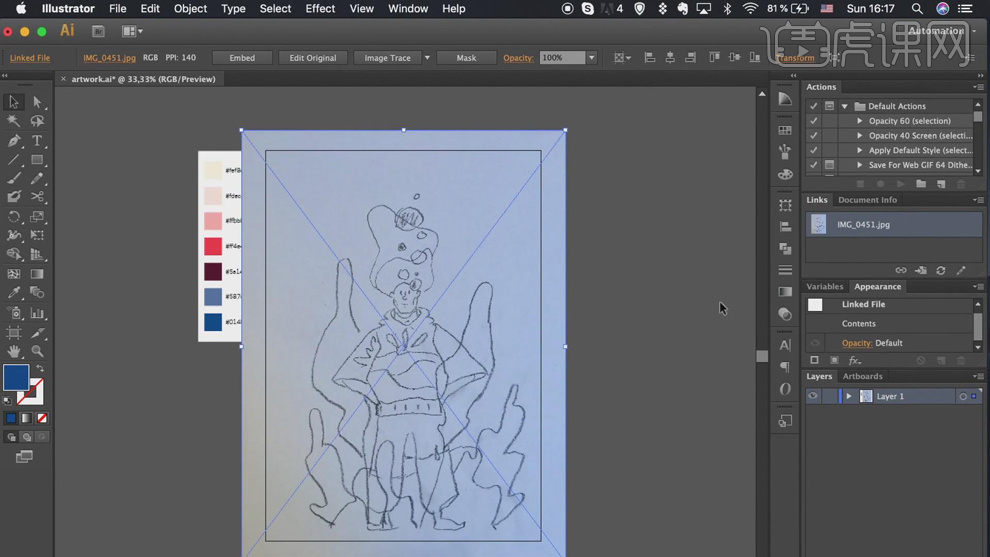Toggle the Default Actions set checkbox

click(x=813, y=106)
